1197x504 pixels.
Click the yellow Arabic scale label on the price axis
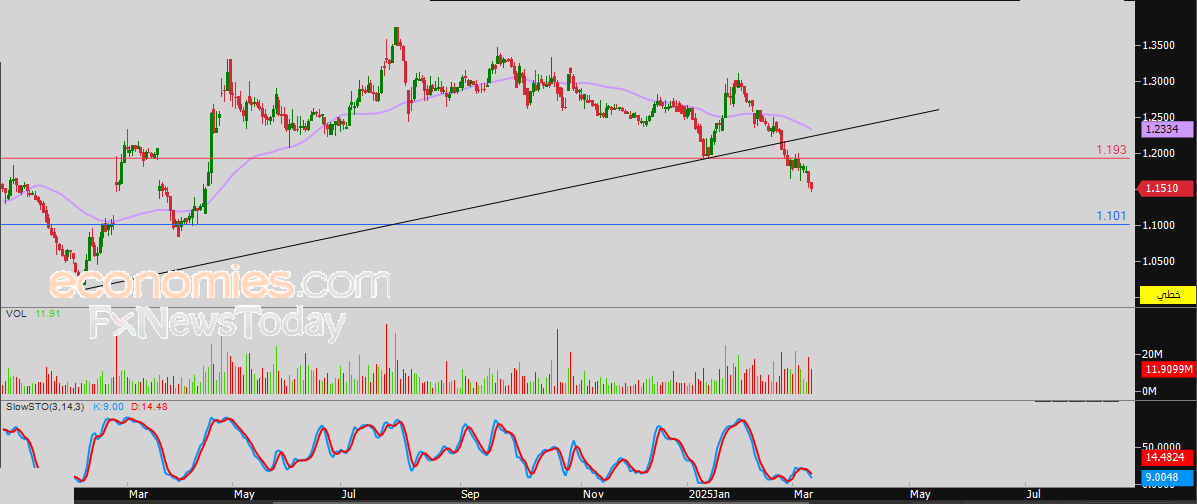(1167, 295)
